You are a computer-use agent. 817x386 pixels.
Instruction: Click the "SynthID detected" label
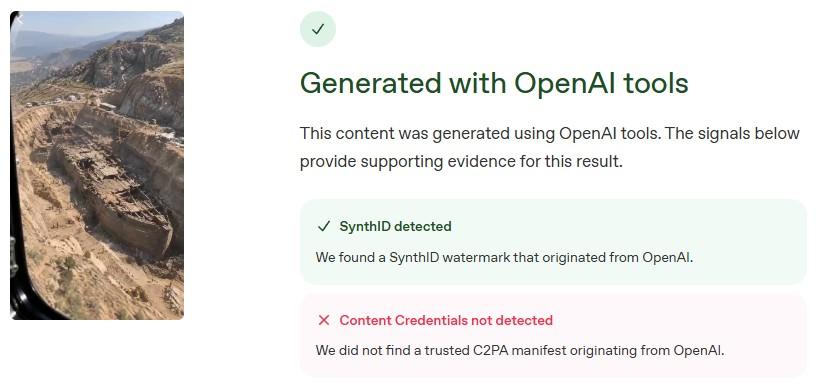tap(395, 226)
